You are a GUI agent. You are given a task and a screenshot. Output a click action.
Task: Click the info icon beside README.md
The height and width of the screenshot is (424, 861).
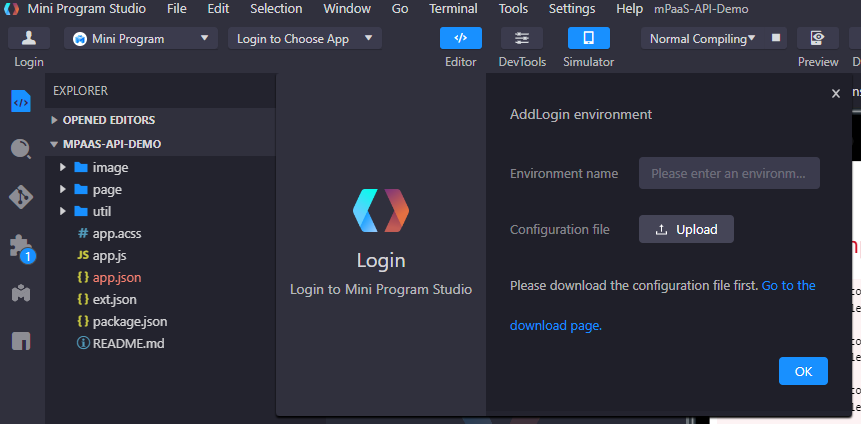tap(83, 343)
